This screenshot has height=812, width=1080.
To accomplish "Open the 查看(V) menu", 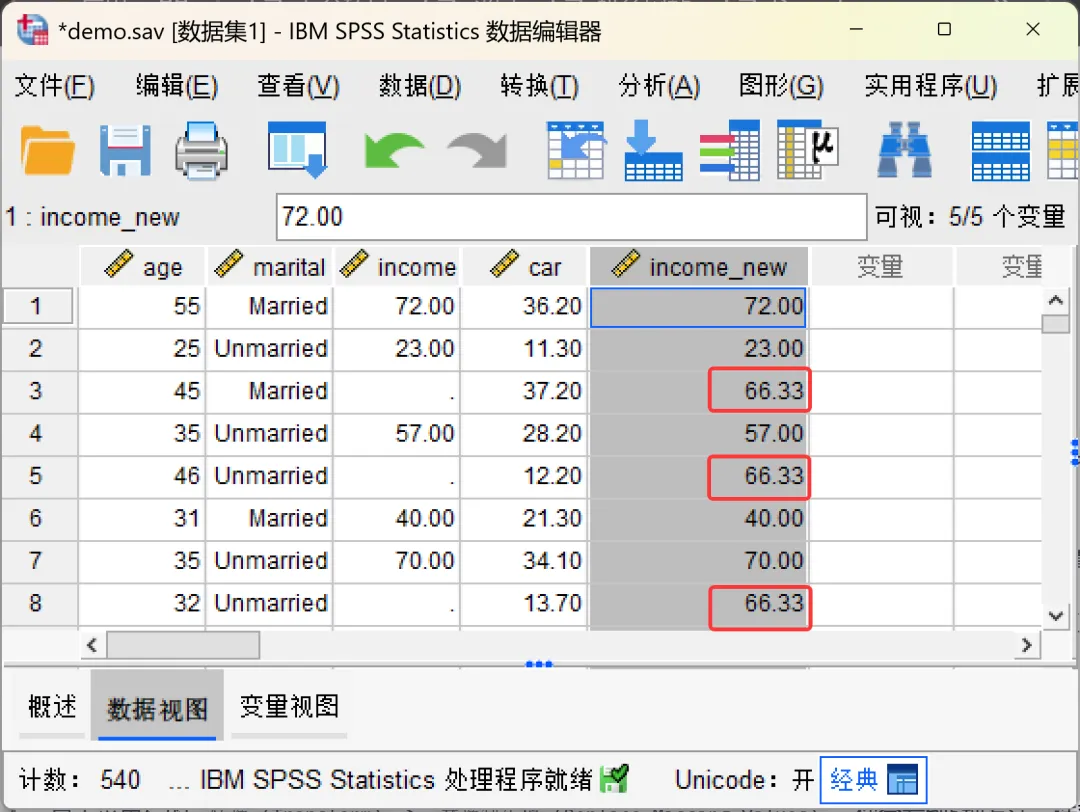I will click(298, 86).
